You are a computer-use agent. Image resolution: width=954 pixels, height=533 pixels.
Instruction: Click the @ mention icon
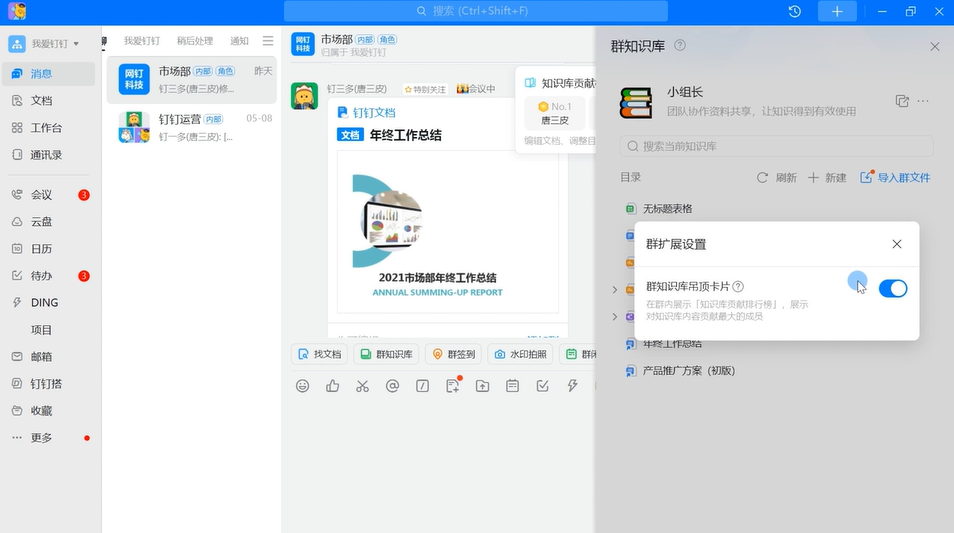click(392, 386)
